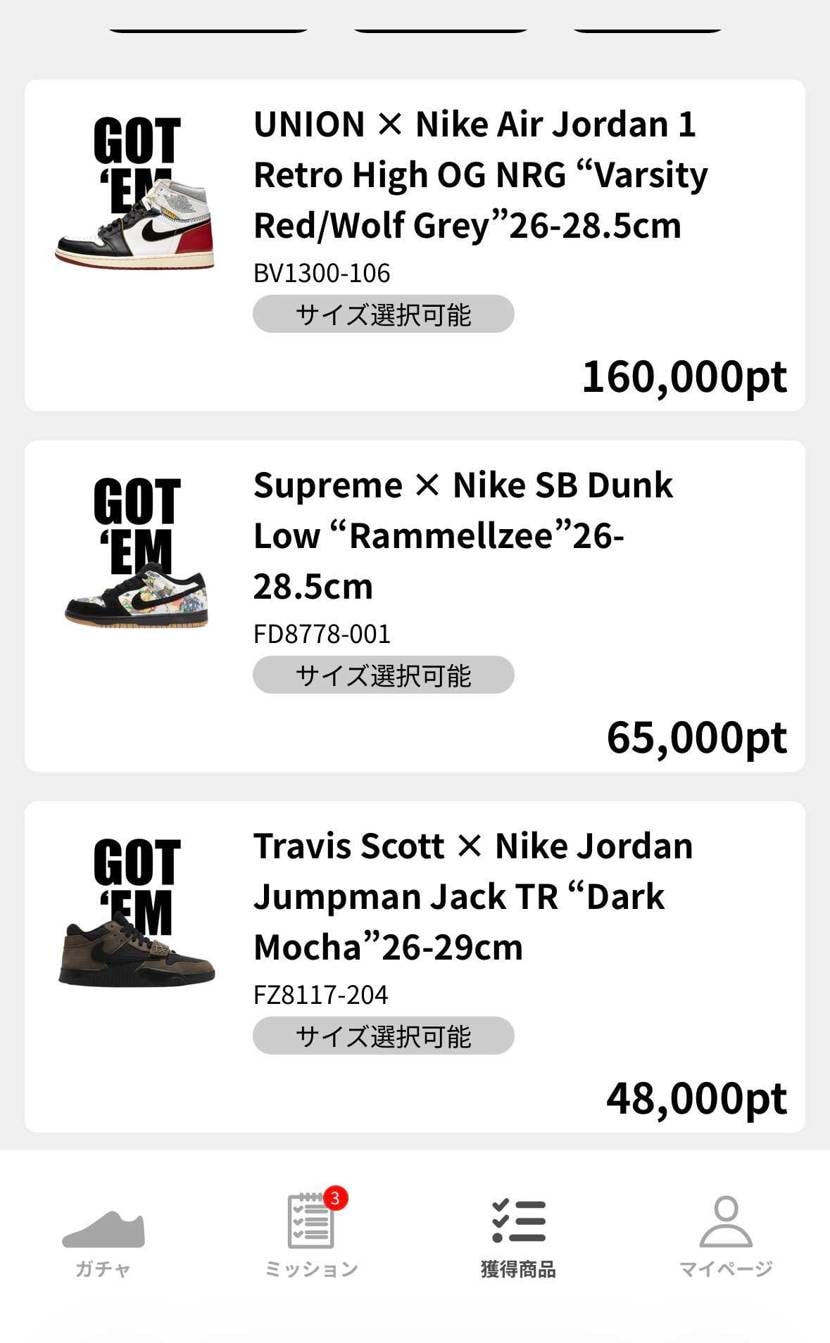Select the 獲得商品 list icon
Image resolution: width=830 pixels, height=1343 pixels.
(x=518, y=1221)
